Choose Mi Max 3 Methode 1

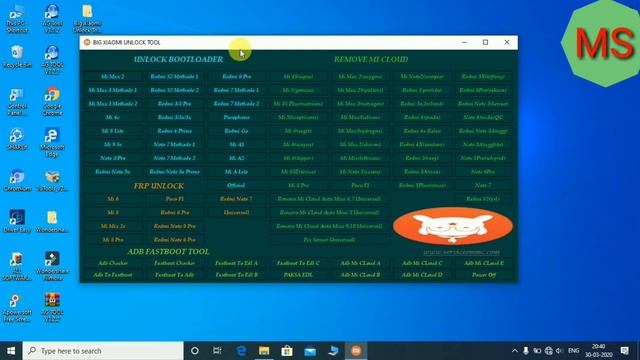[x=113, y=90]
